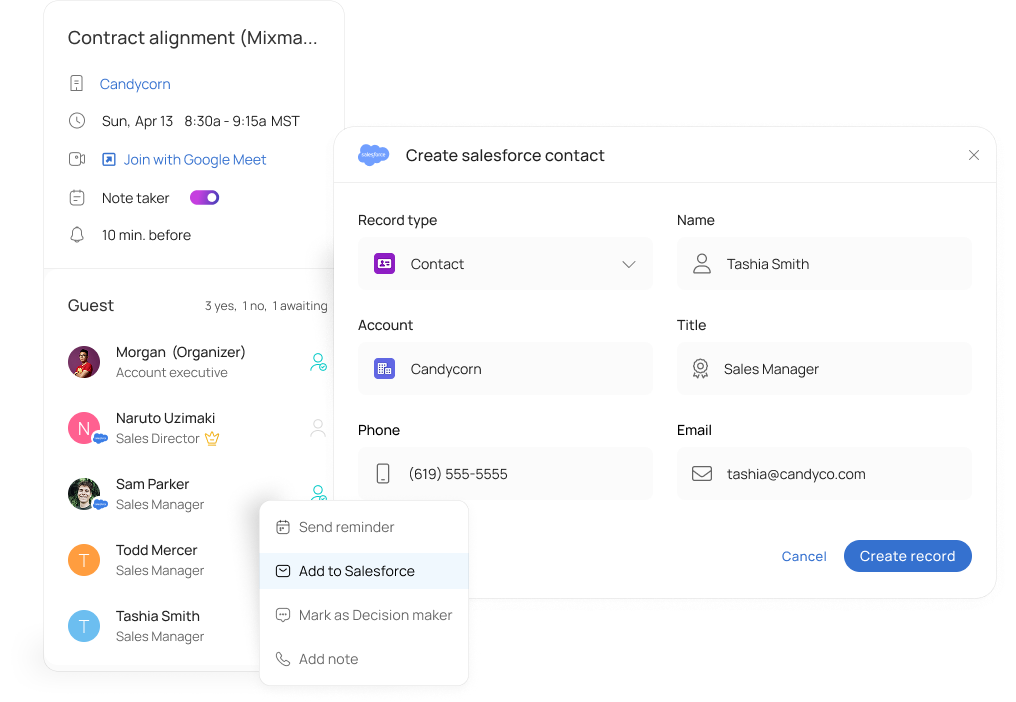Open the Candycorn account link
This screenshot has height=702, width=1016.
coord(135,84)
